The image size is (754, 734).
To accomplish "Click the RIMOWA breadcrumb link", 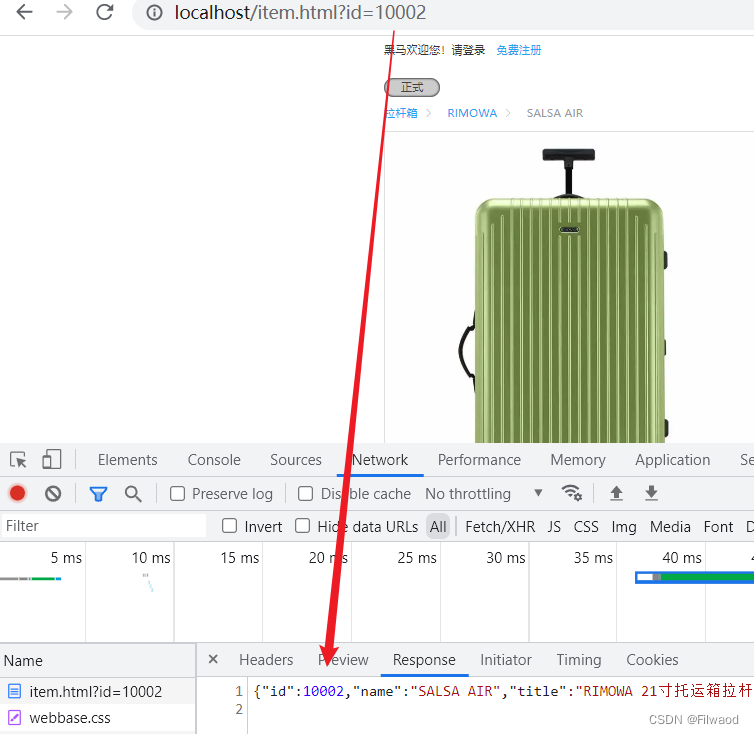I will [472, 113].
